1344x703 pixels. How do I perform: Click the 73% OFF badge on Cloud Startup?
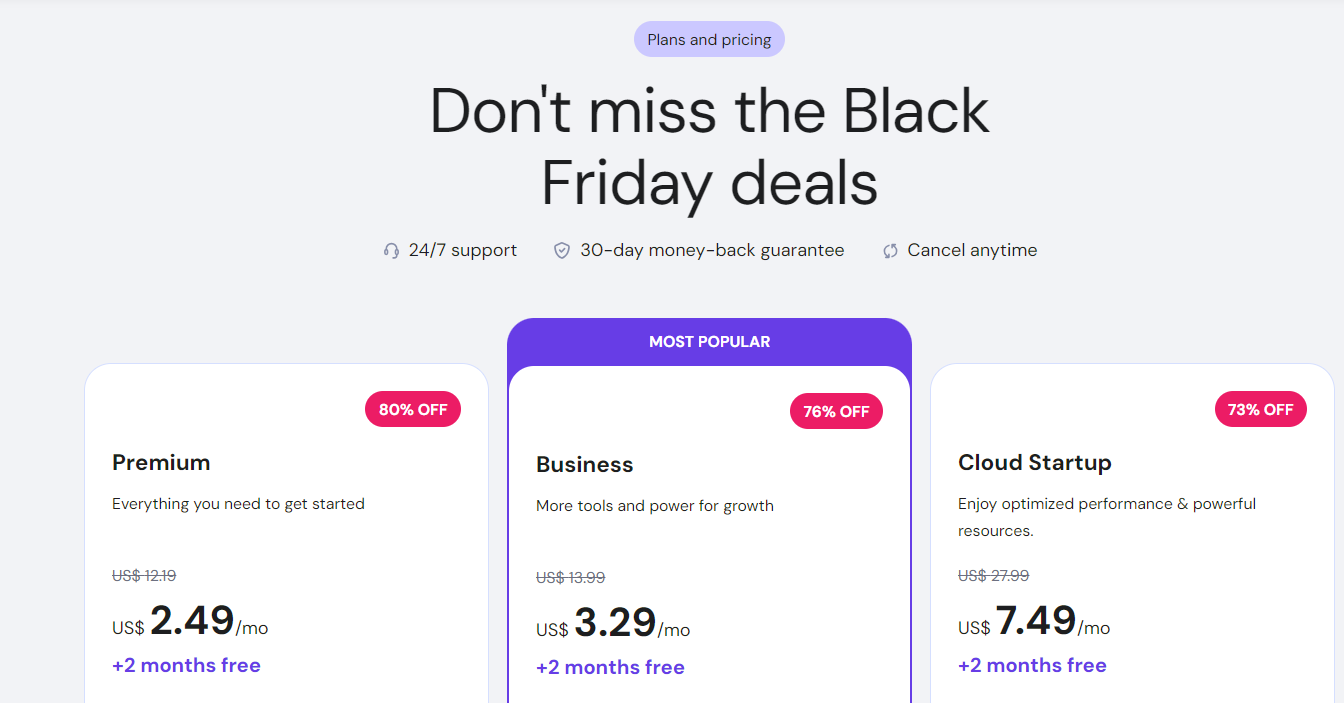(x=1260, y=409)
